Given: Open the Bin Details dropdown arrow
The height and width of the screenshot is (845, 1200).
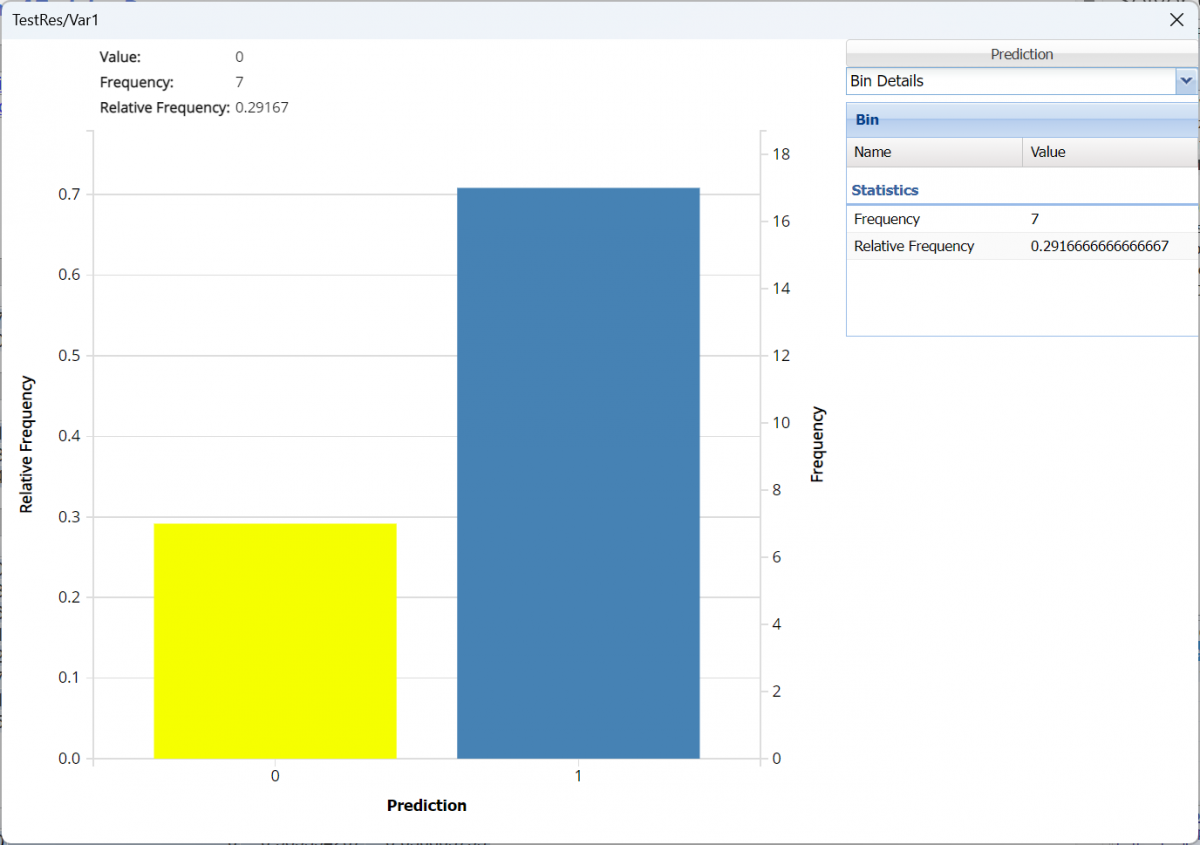Looking at the screenshot, I should (1186, 81).
